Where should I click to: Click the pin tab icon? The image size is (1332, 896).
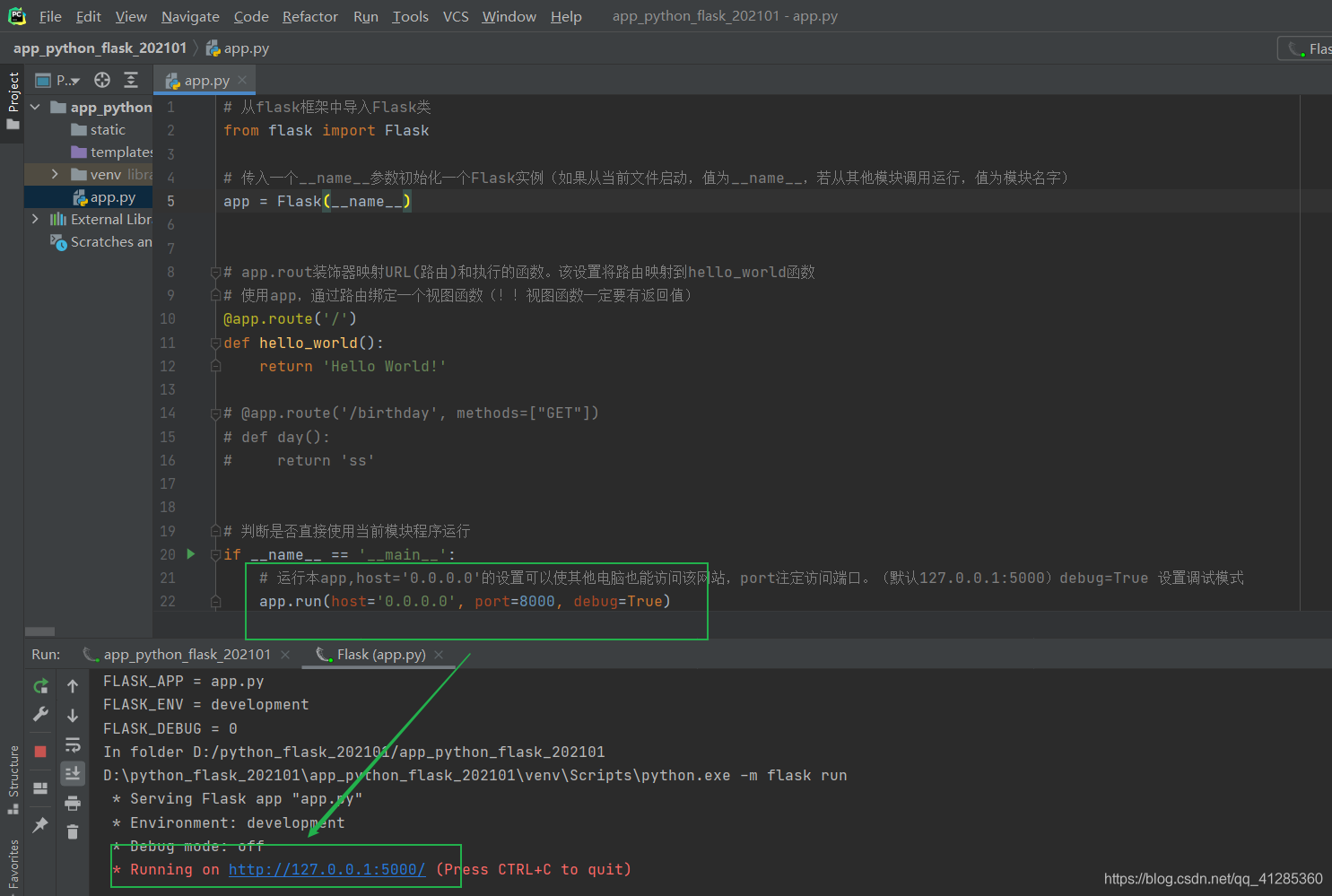40,824
